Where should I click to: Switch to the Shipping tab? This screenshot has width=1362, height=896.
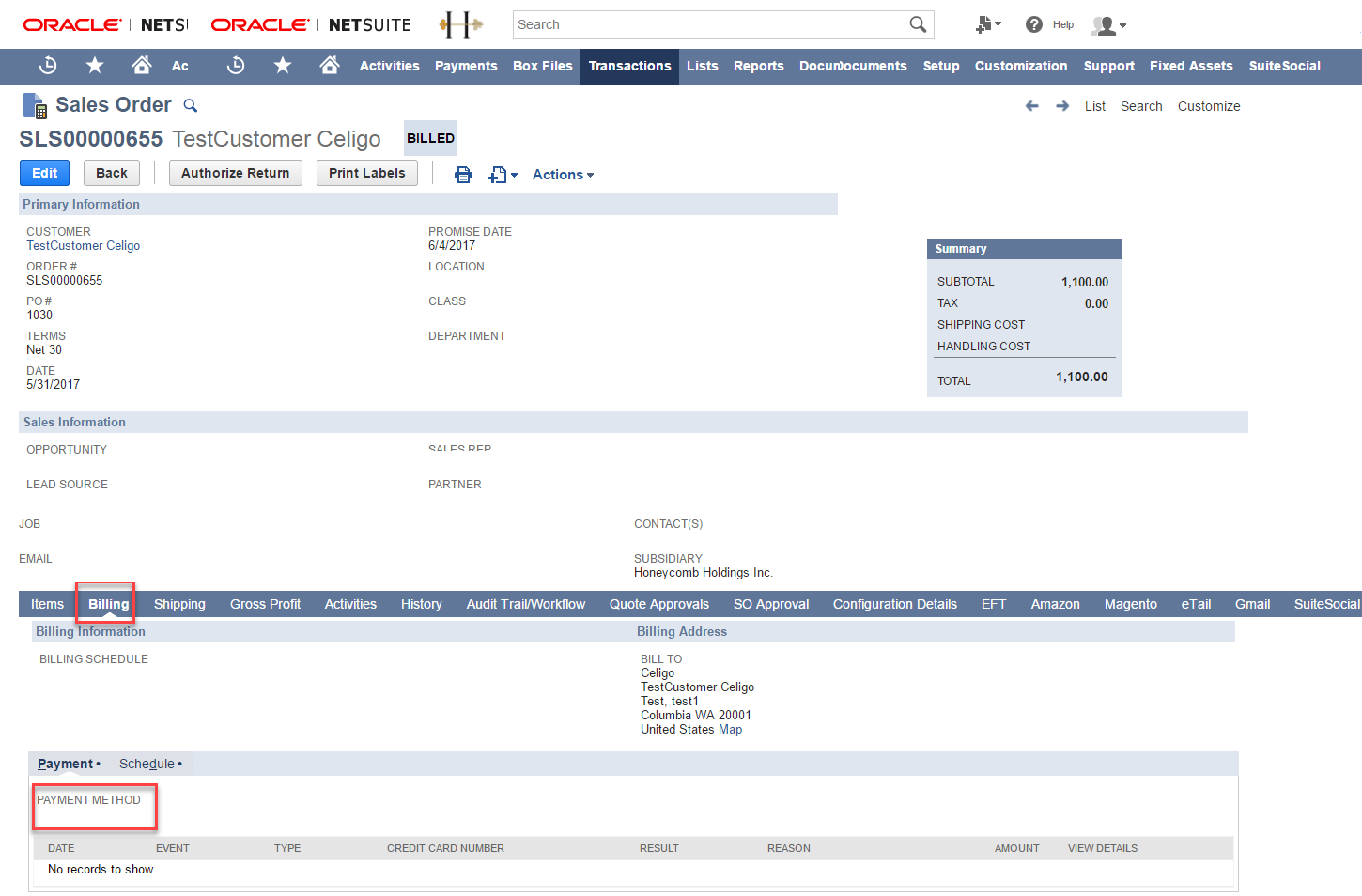coord(179,604)
